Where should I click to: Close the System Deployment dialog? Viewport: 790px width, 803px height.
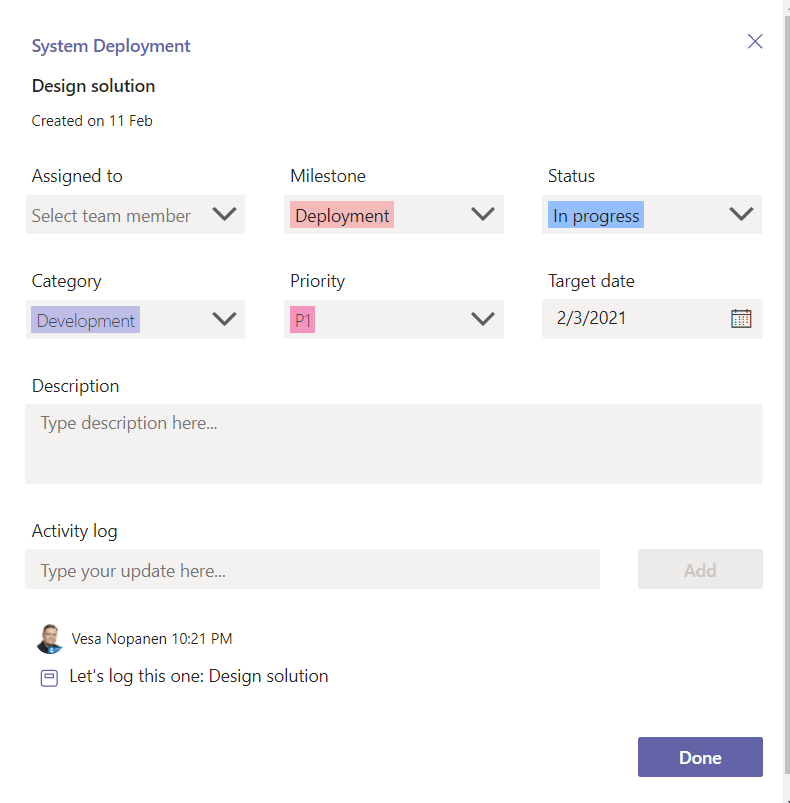(x=755, y=41)
